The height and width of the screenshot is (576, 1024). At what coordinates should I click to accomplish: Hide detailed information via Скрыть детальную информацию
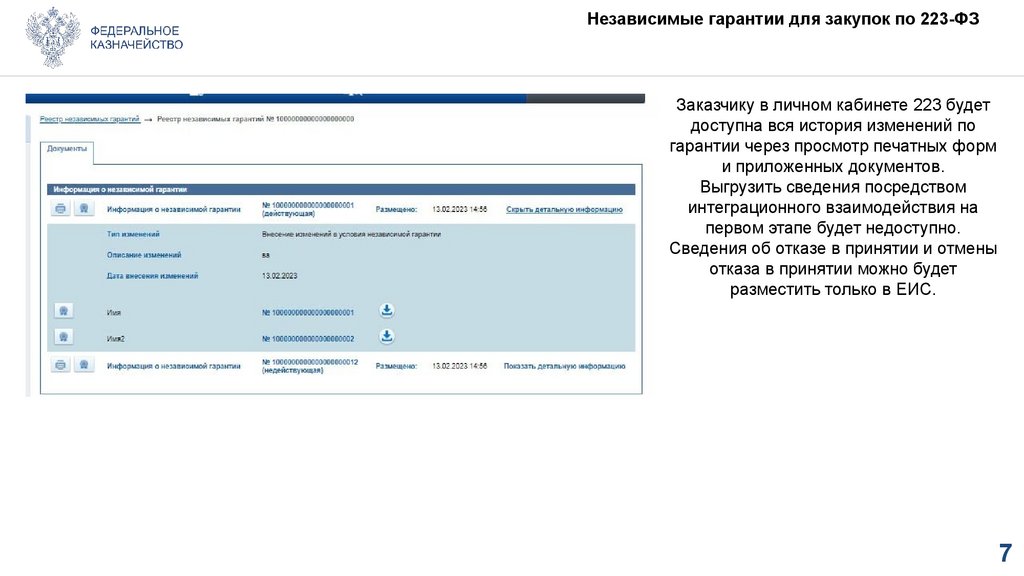click(x=565, y=207)
